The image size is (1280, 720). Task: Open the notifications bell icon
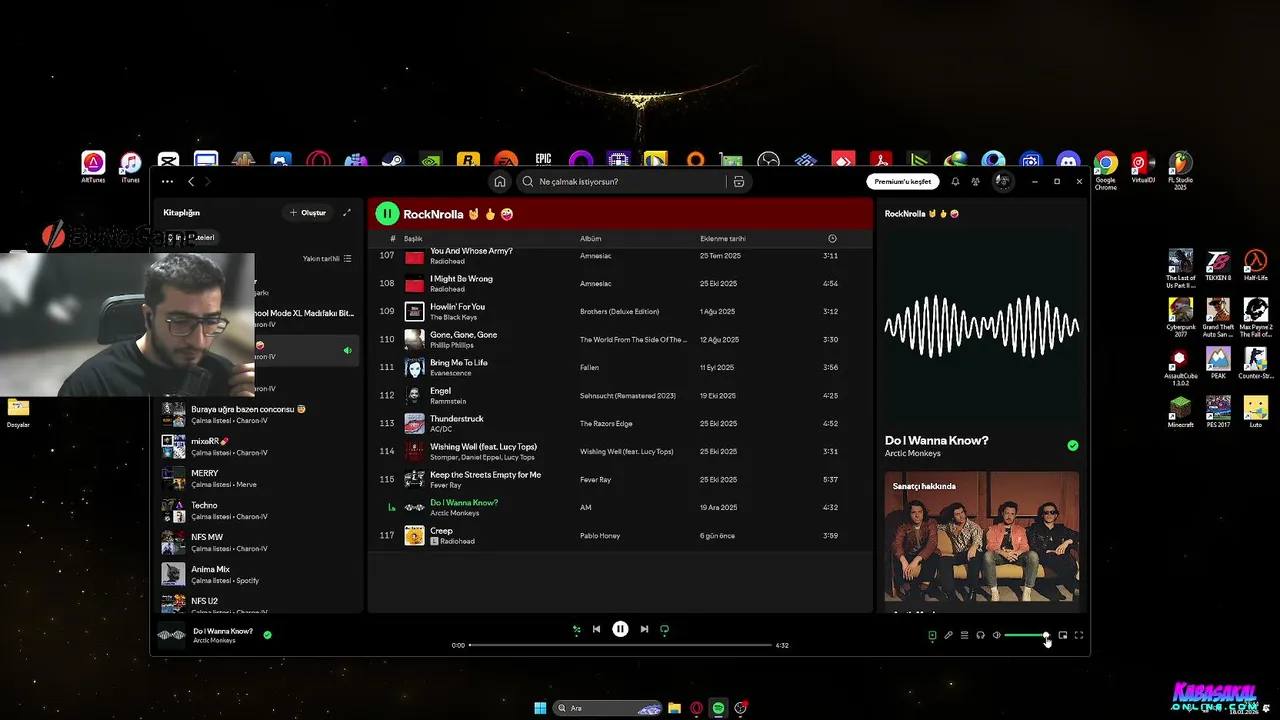click(955, 182)
